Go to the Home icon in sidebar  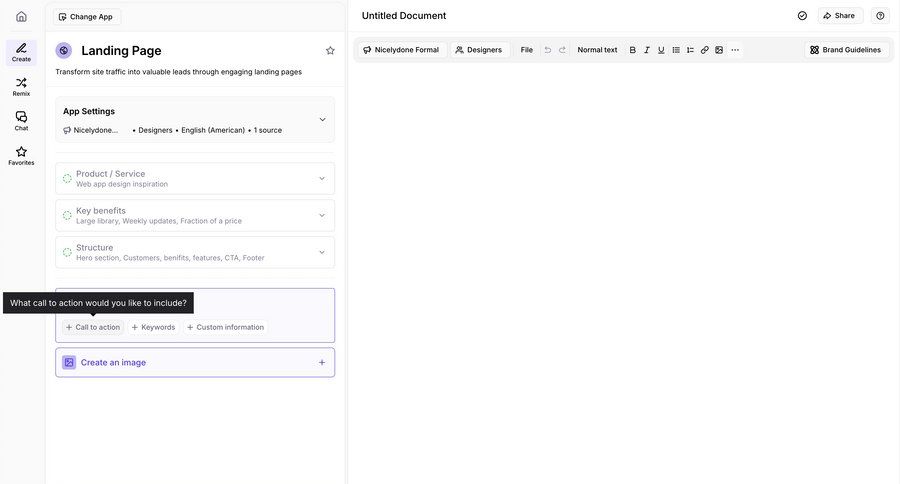21,16
